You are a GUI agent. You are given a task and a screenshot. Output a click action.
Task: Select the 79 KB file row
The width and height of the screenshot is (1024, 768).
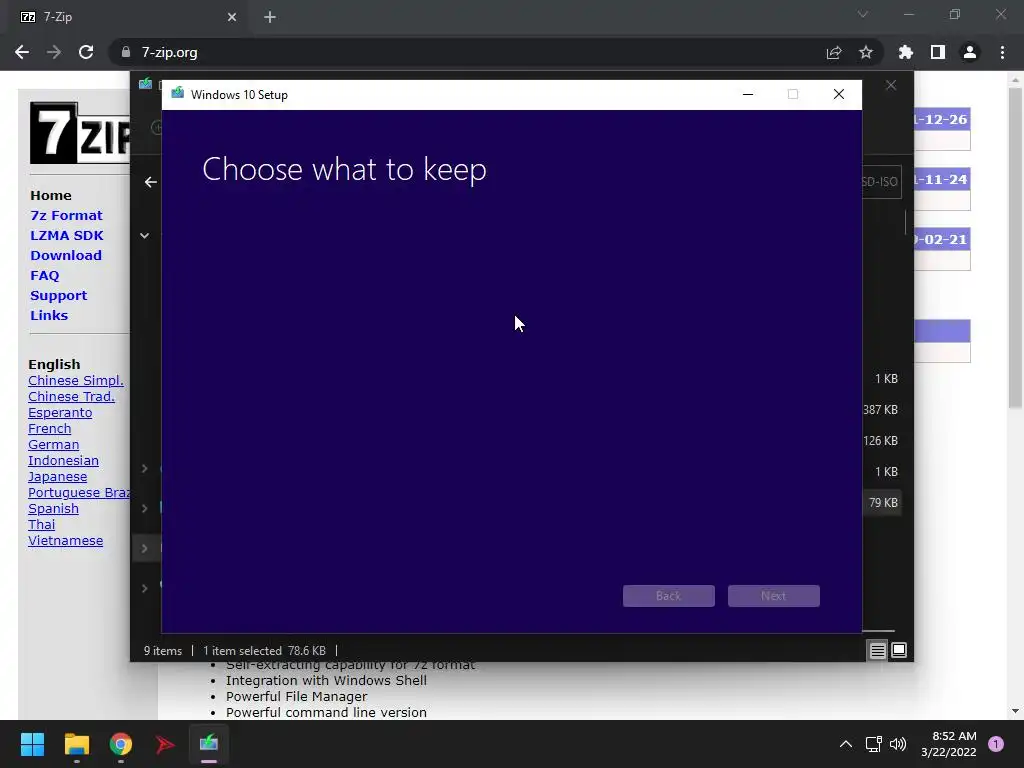(x=883, y=503)
